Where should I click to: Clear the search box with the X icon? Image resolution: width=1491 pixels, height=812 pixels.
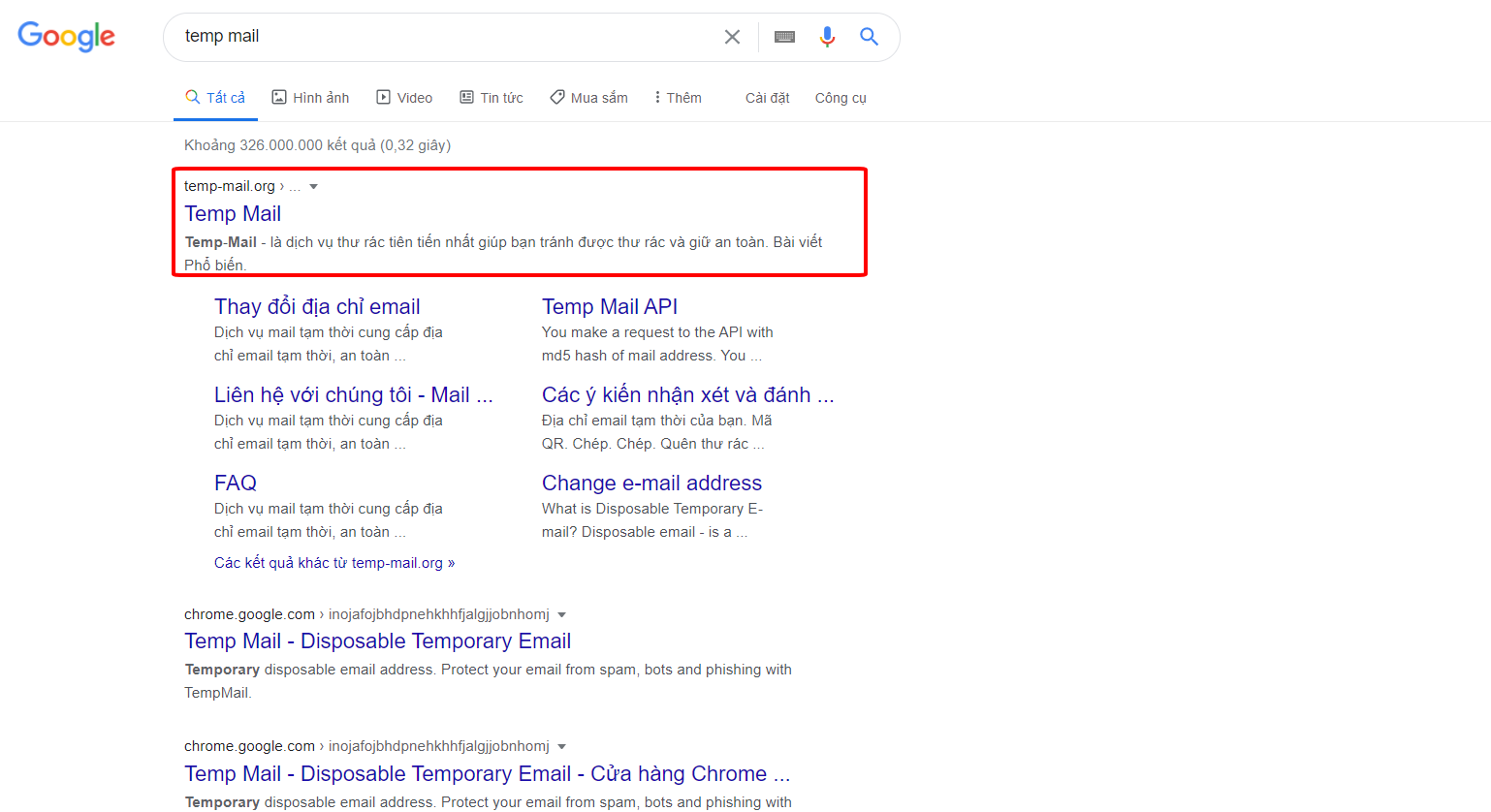coord(732,37)
